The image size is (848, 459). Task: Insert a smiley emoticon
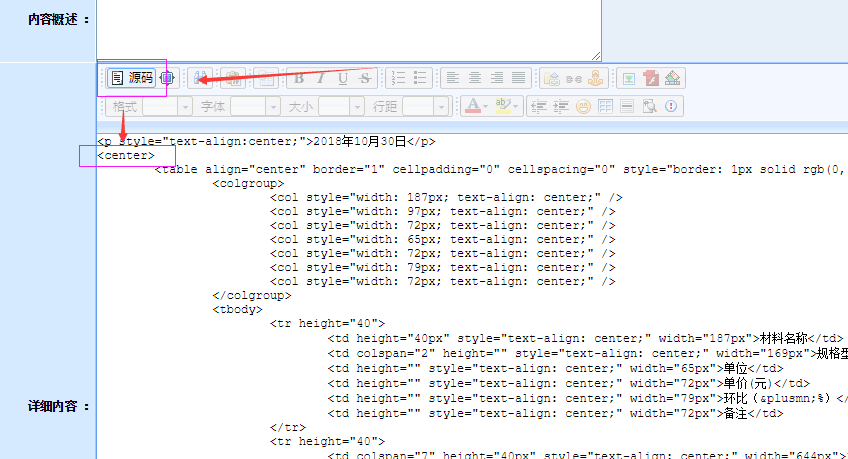583,106
